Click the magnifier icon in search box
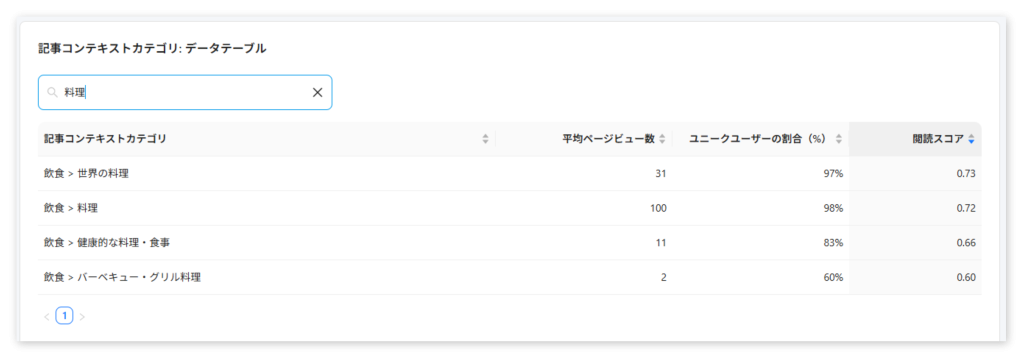This screenshot has height=360, width=1024. 52,93
